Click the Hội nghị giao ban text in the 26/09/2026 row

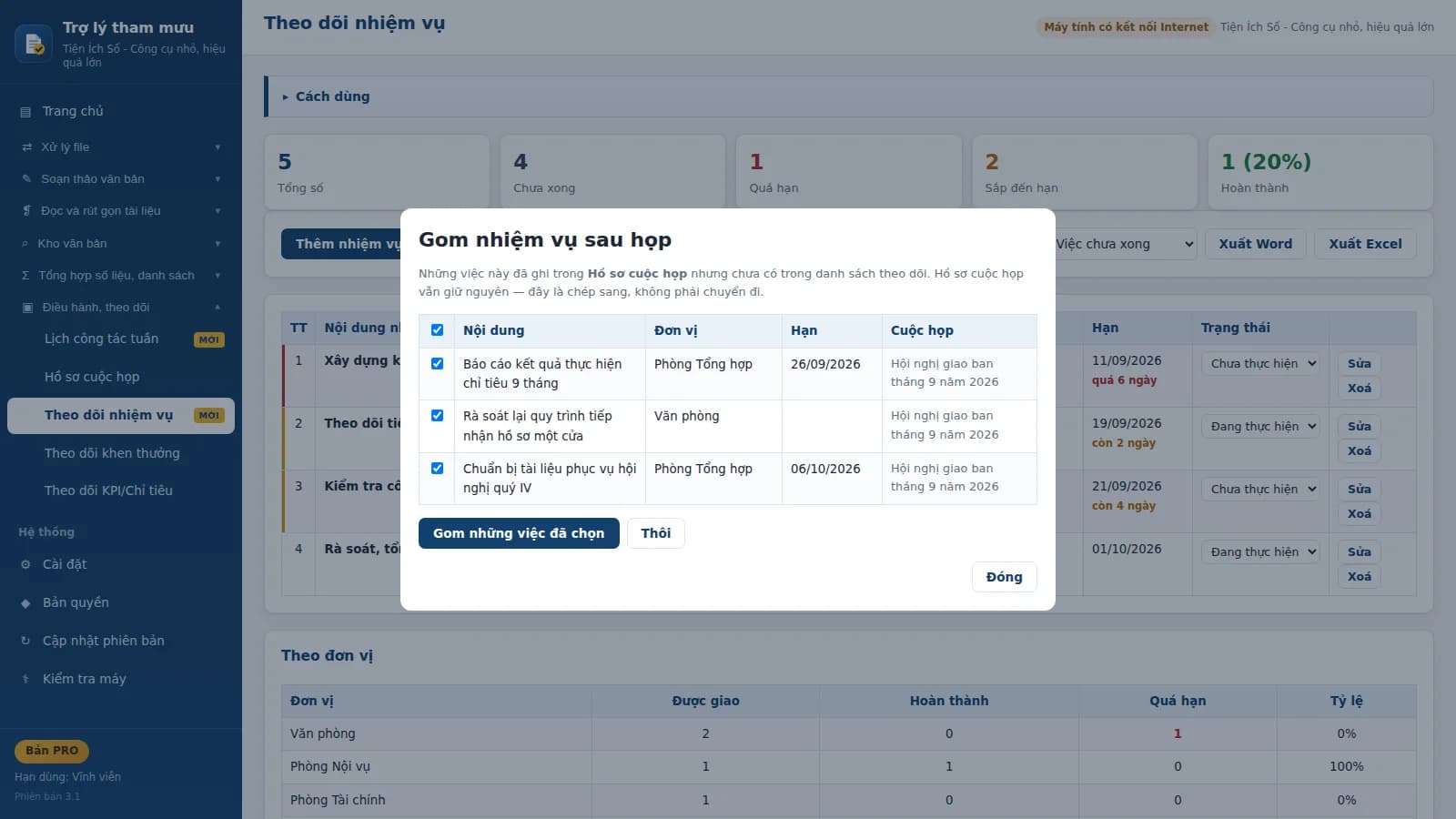945,373
